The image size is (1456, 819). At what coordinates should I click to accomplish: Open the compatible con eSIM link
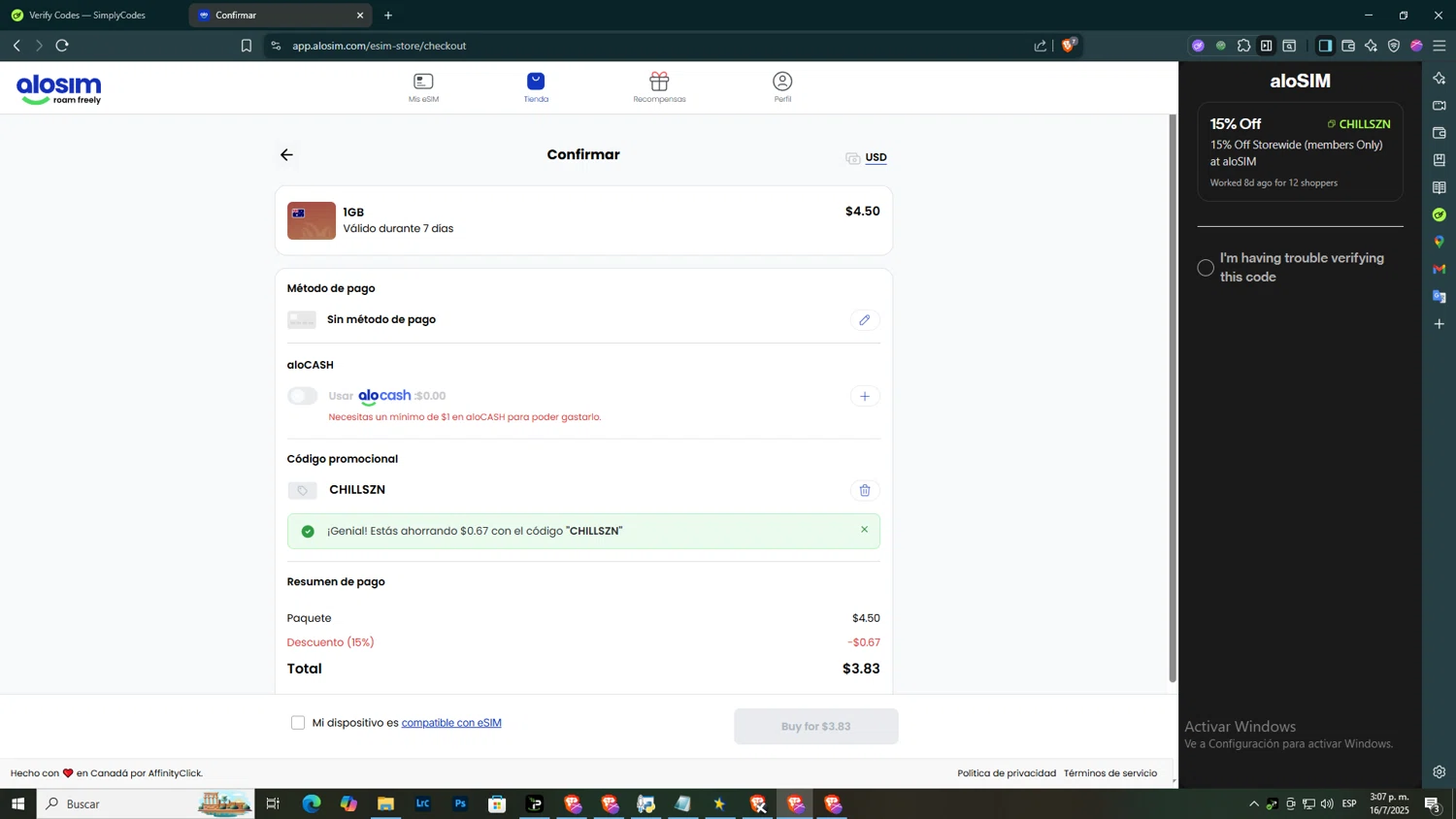[x=451, y=723]
